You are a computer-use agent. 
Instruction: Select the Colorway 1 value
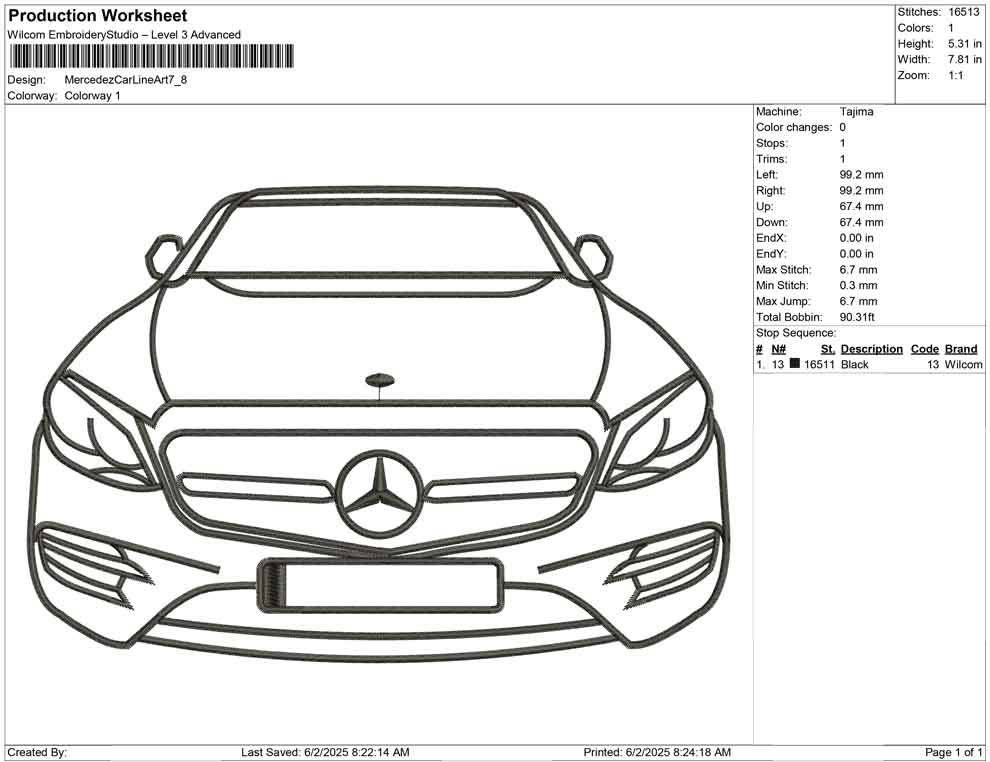92,96
